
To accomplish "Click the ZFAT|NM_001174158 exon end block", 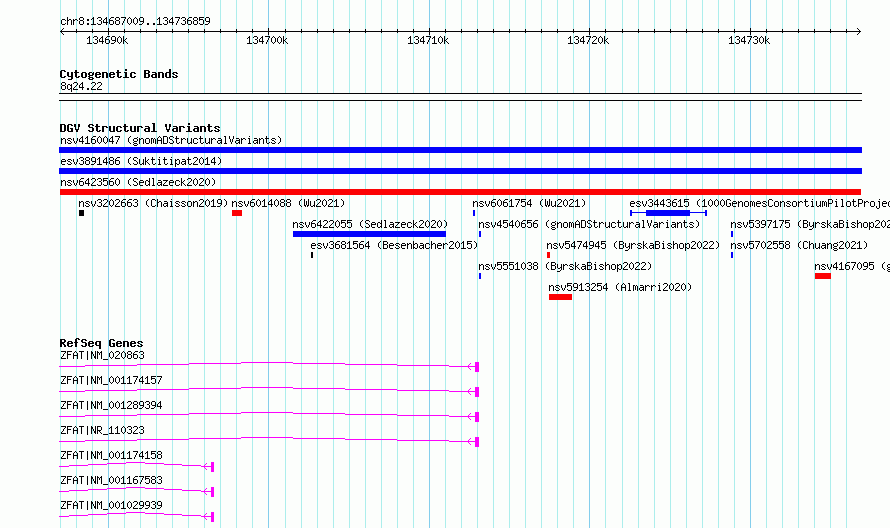I will tap(212, 467).
